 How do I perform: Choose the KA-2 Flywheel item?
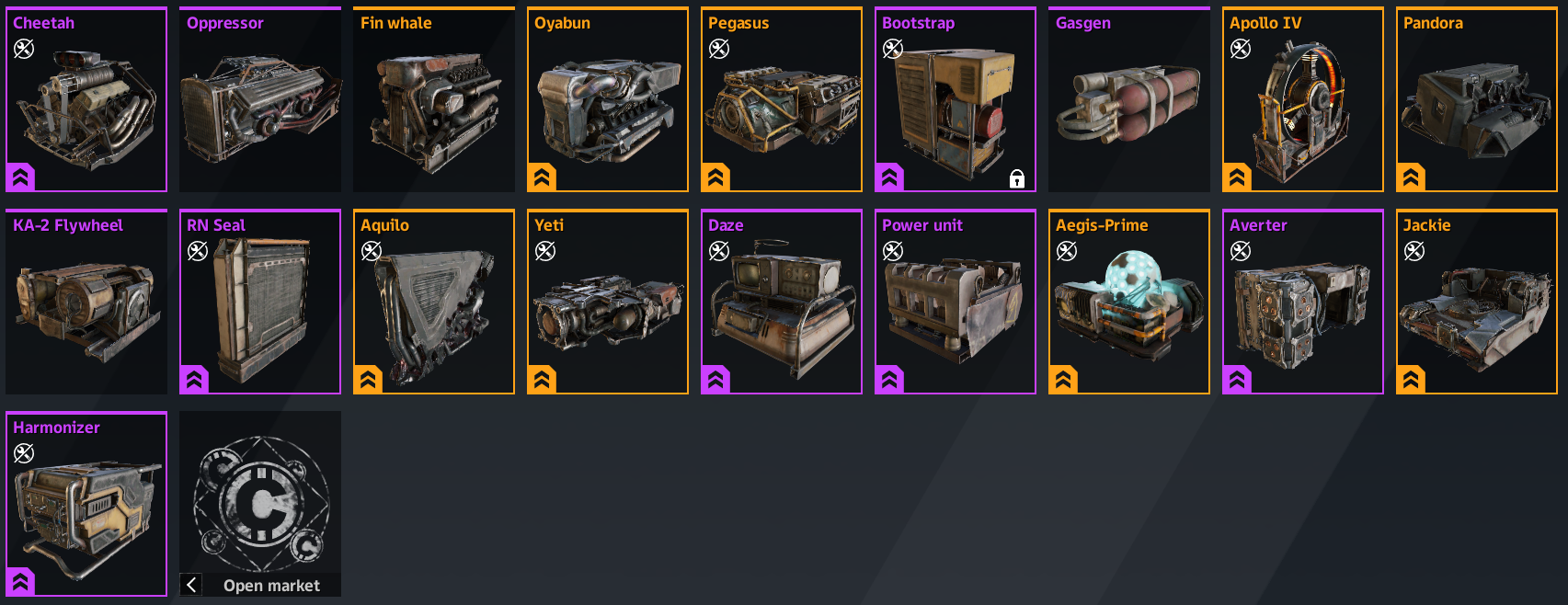tap(86, 302)
